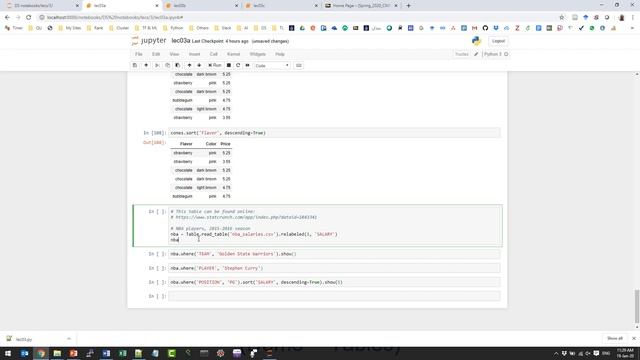
Task: Open the Gmail bookmark icon
Action: click(x=474, y=28)
